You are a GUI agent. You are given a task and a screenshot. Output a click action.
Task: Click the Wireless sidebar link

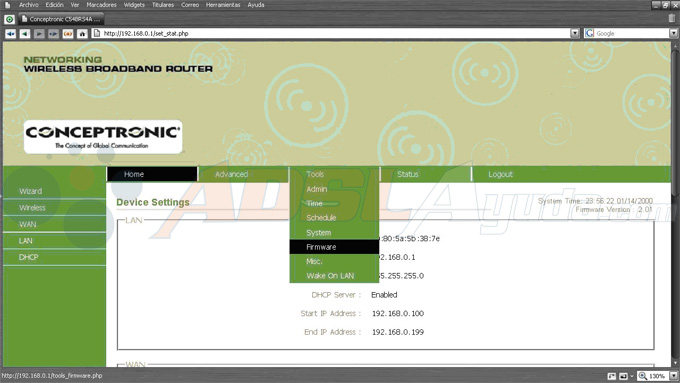tap(32, 208)
